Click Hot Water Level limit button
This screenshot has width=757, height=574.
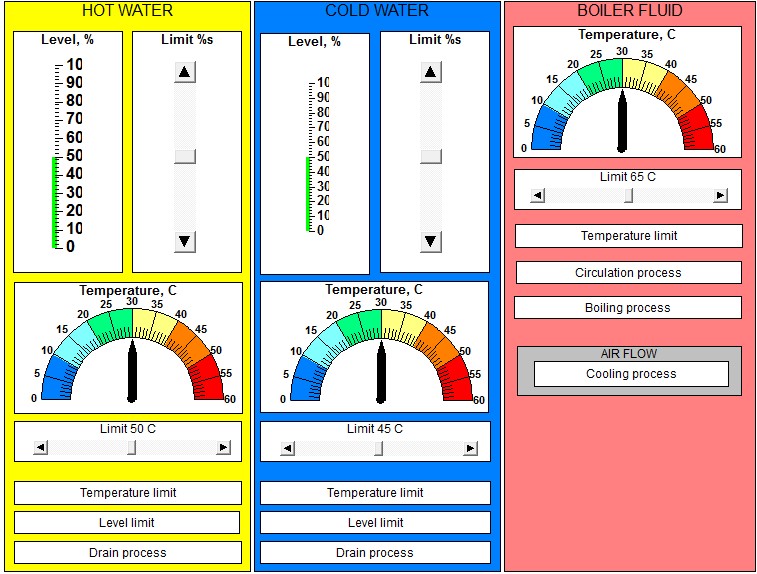(127, 523)
